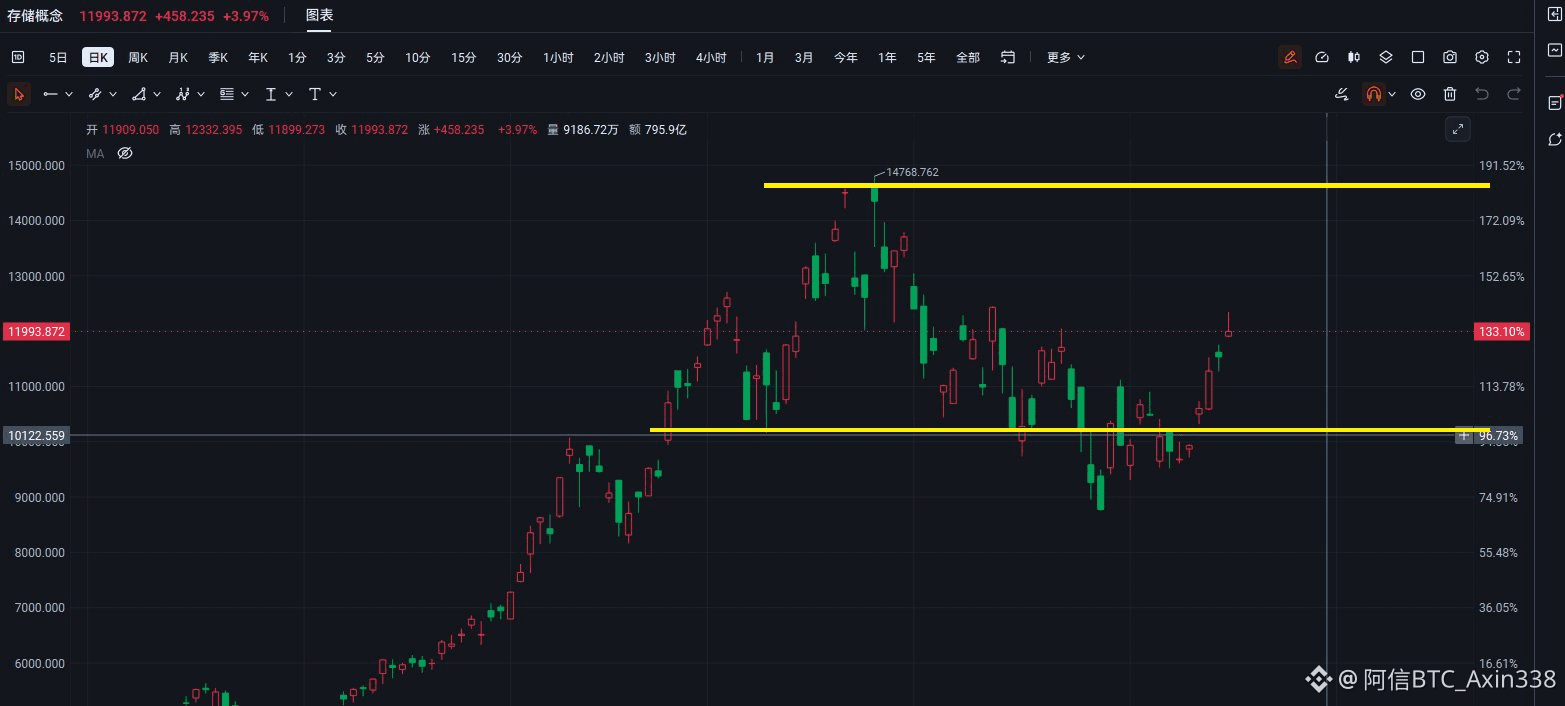Redo the last drawing action
The height and width of the screenshot is (706, 1565).
[1514, 94]
